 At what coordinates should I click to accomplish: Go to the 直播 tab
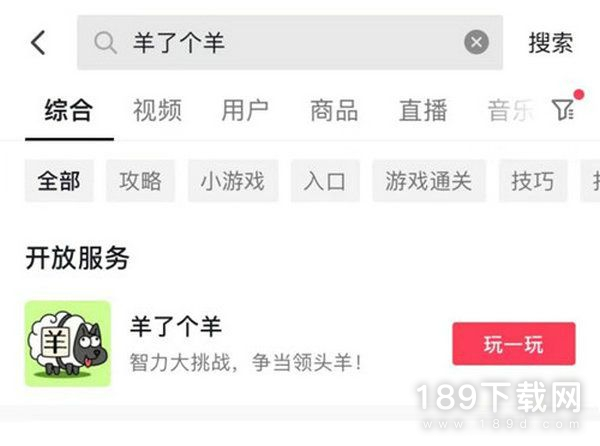pos(423,110)
